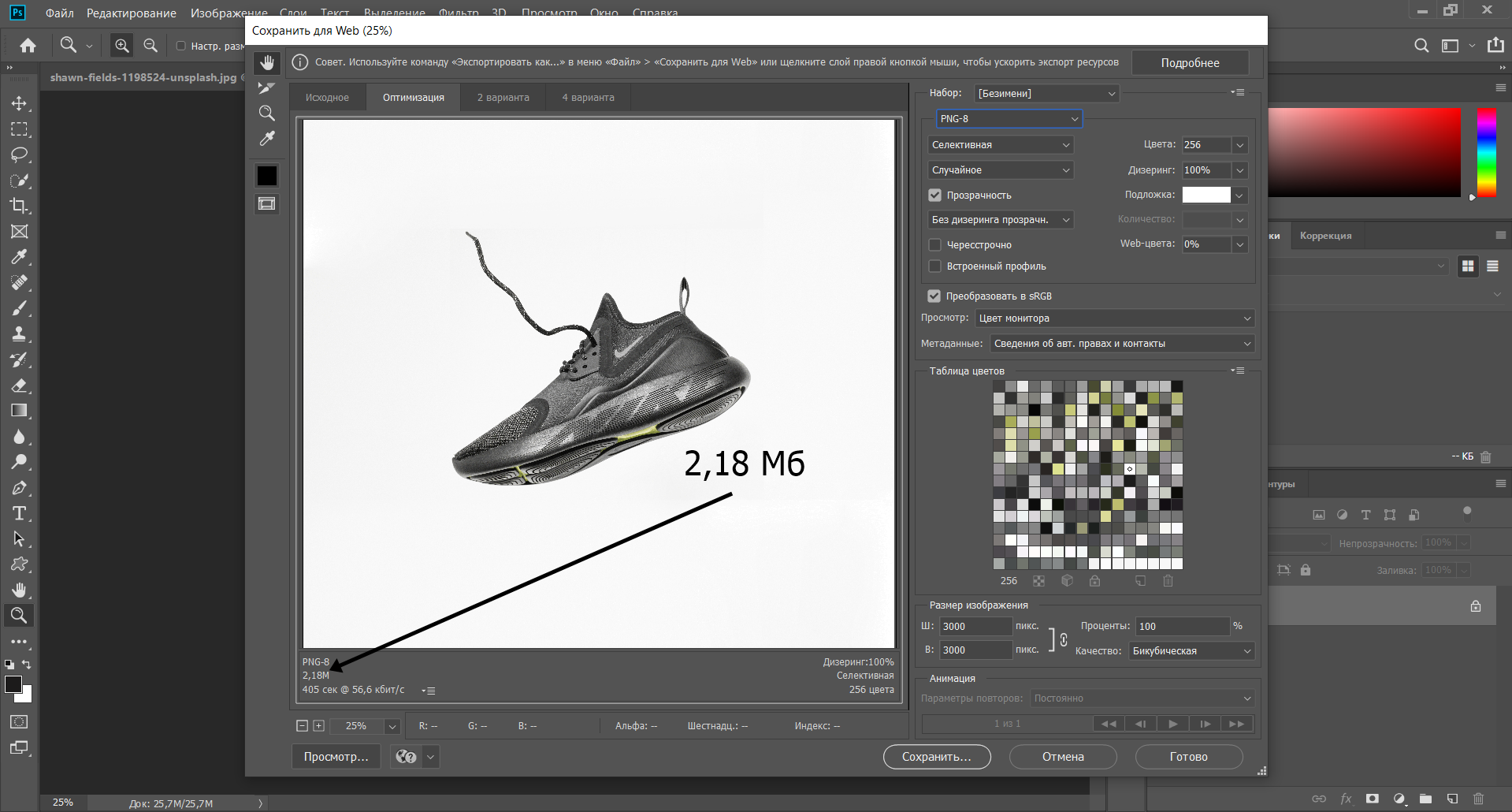The height and width of the screenshot is (812, 1512).
Task: Open the Редактирование menu
Action: click(132, 13)
